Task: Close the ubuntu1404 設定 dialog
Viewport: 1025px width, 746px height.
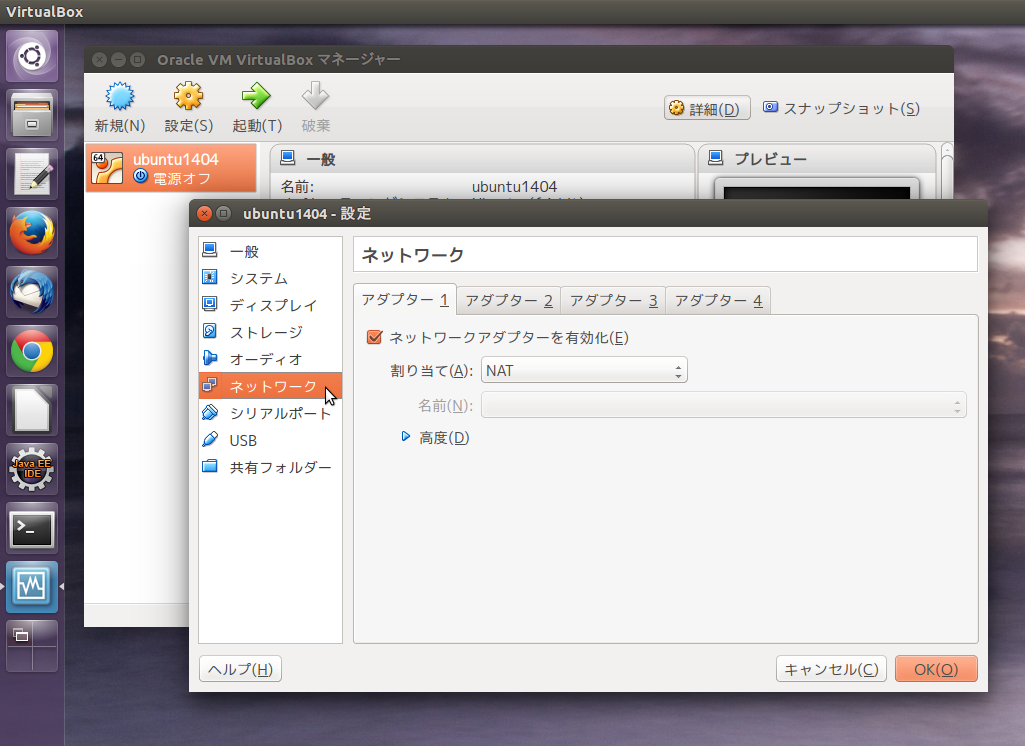Action: pos(204,213)
